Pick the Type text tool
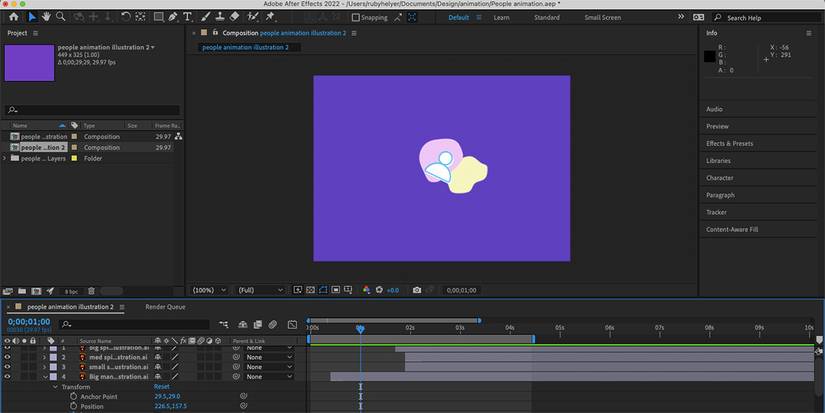This screenshot has width=825, height=413. coord(187,17)
